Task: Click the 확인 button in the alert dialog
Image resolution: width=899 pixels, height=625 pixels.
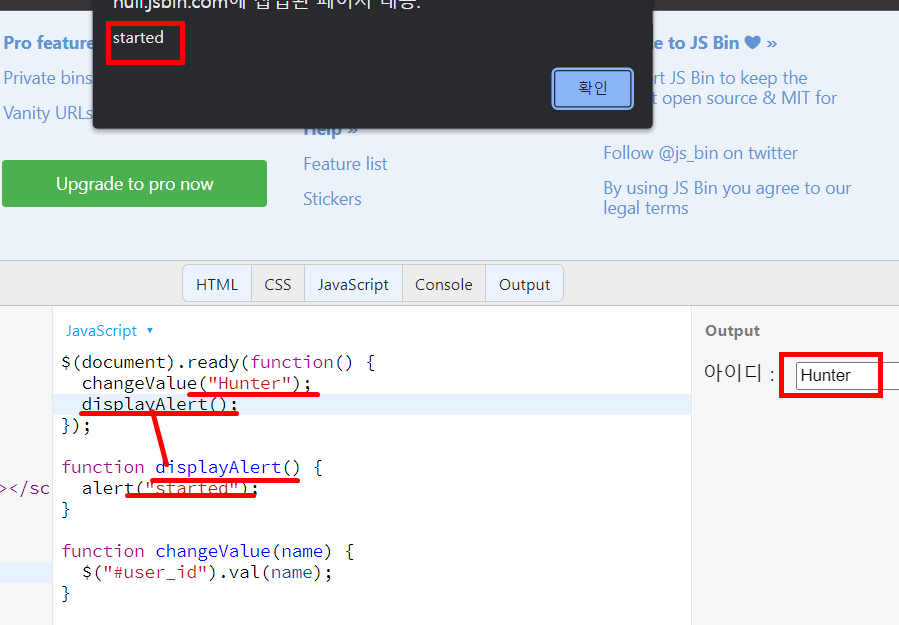Action: point(592,88)
